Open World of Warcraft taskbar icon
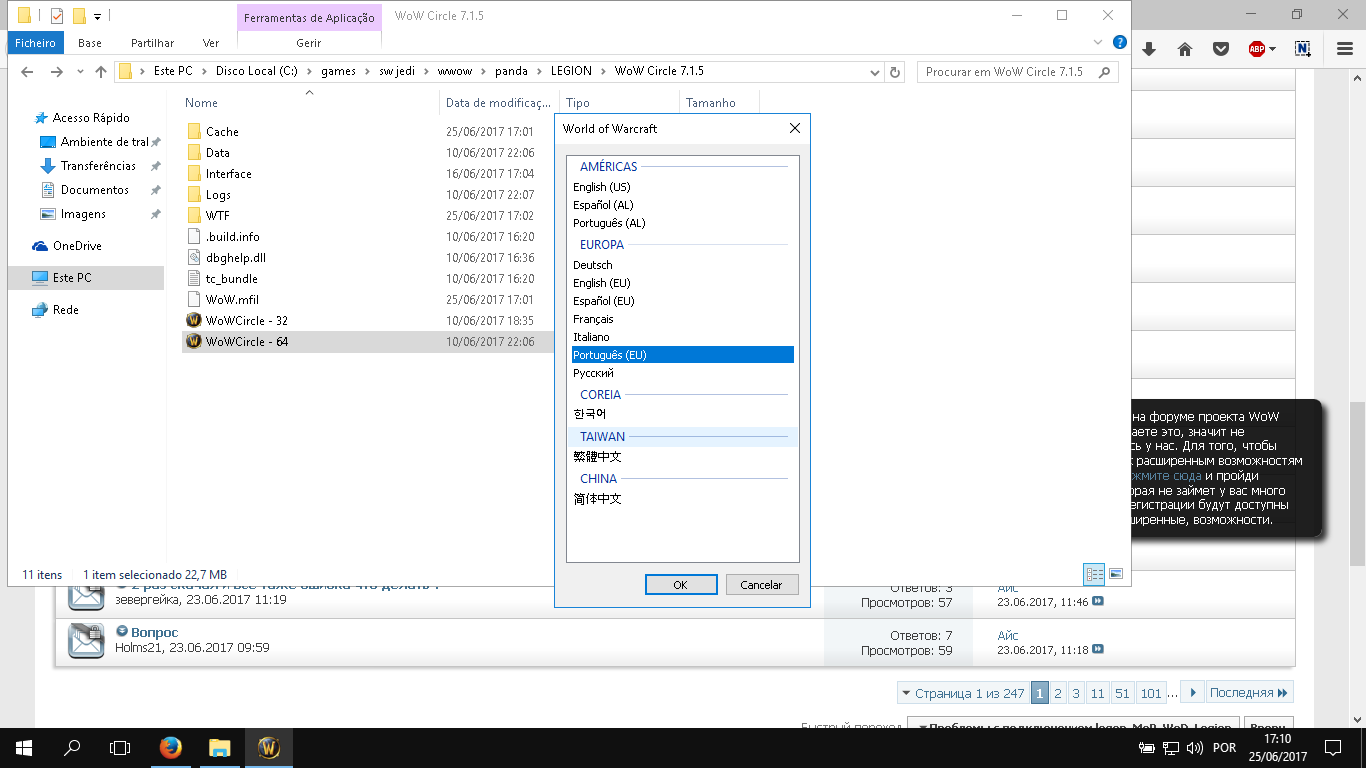The height and width of the screenshot is (768, 1366). click(x=268, y=747)
